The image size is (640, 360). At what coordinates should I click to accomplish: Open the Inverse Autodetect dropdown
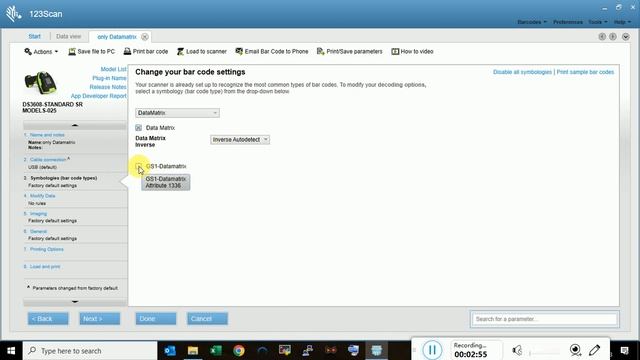(x=240, y=140)
